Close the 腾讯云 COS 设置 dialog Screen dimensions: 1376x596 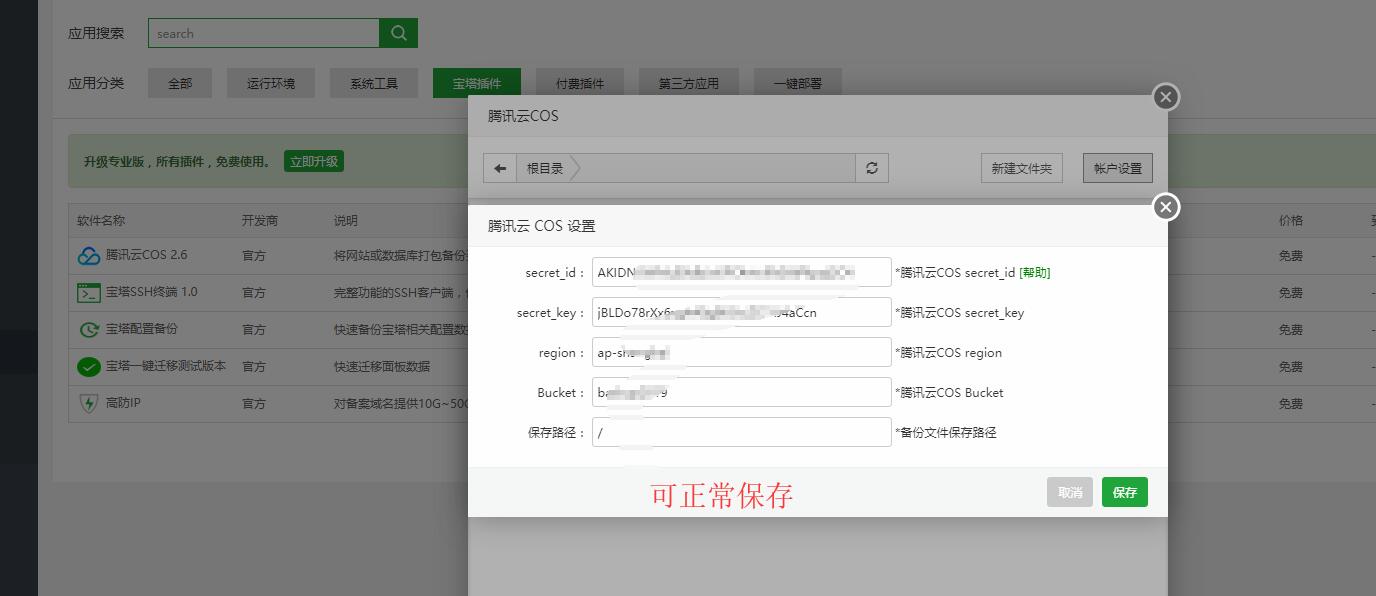pyautogui.click(x=1165, y=207)
